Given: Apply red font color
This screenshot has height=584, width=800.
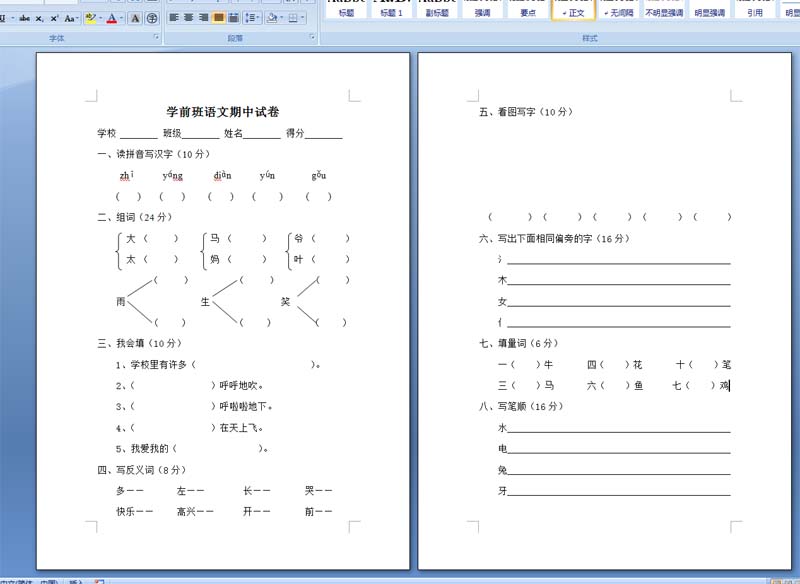Looking at the screenshot, I should [x=112, y=18].
